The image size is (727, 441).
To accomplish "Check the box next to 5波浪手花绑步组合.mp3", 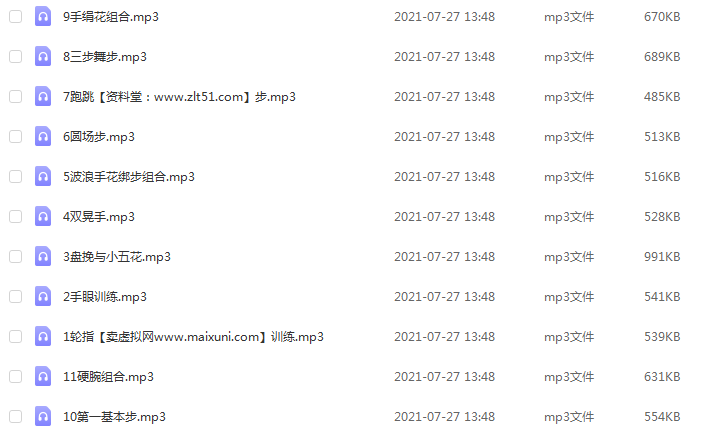I will (16, 177).
